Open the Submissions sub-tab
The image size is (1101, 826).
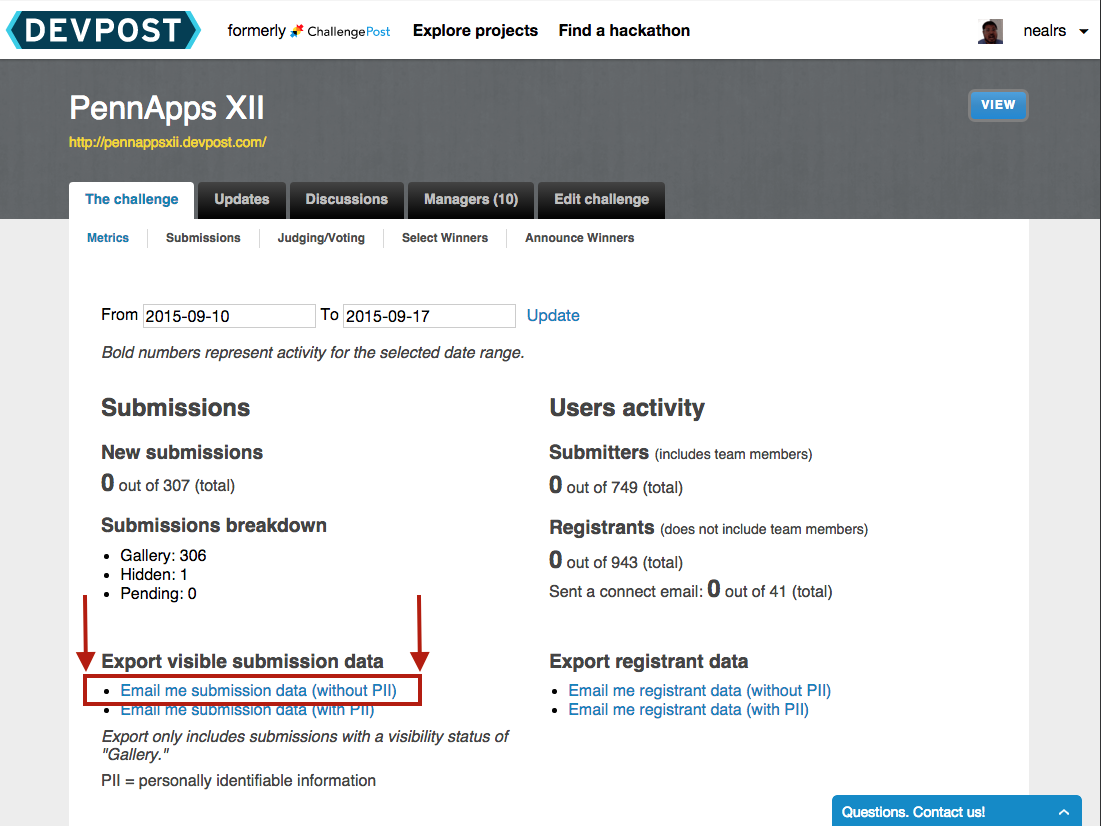click(203, 238)
